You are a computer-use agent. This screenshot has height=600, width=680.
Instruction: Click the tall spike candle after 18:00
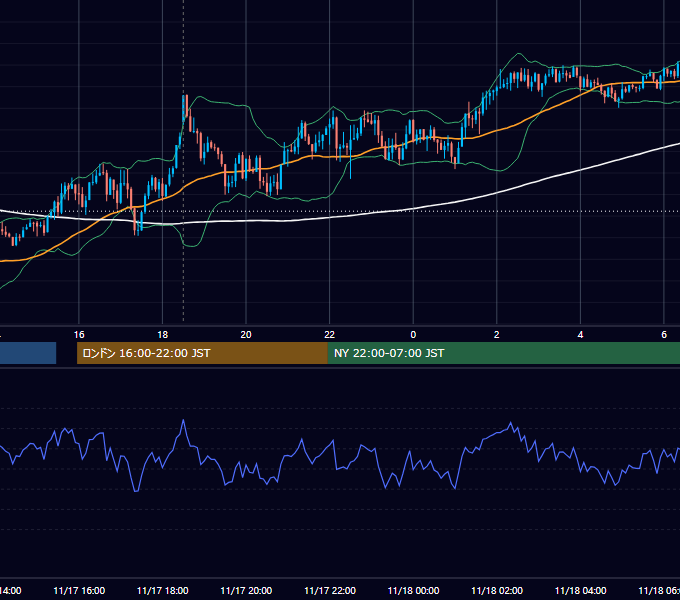point(183,107)
